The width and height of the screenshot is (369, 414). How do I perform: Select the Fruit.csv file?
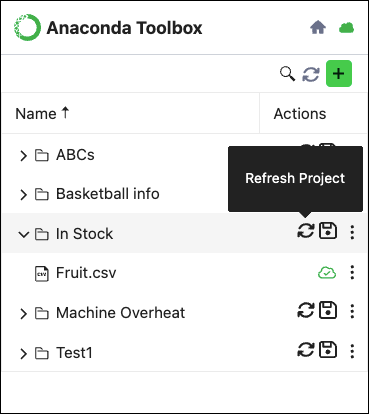click(86, 273)
